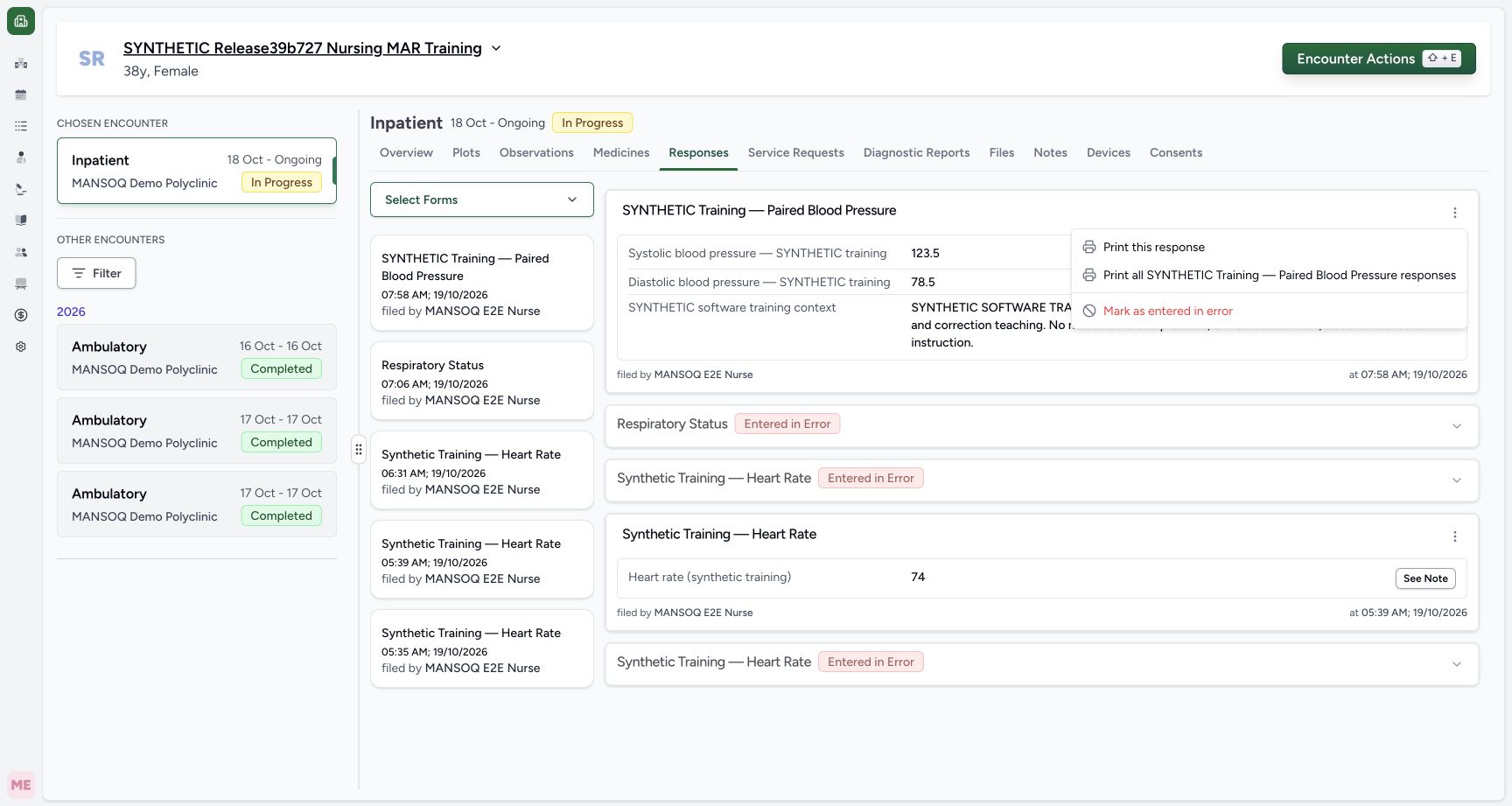The width and height of the screenshot is (1512, 806).
Task: Open the facility building icon in sidebar
Action: coord(21,63)
